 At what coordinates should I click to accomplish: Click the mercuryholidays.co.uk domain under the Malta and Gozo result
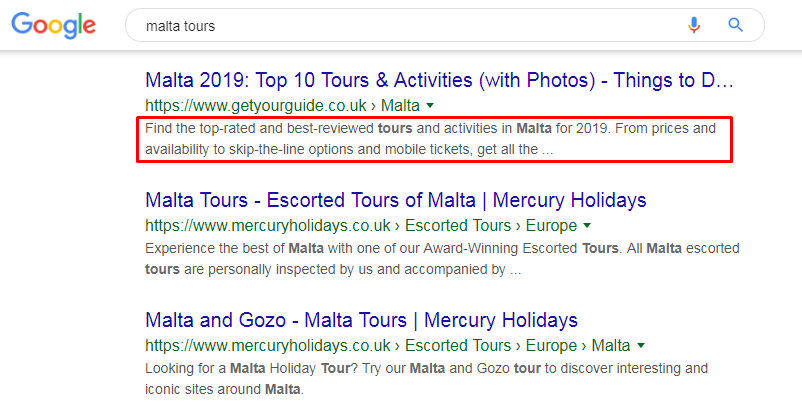[260, 345]
